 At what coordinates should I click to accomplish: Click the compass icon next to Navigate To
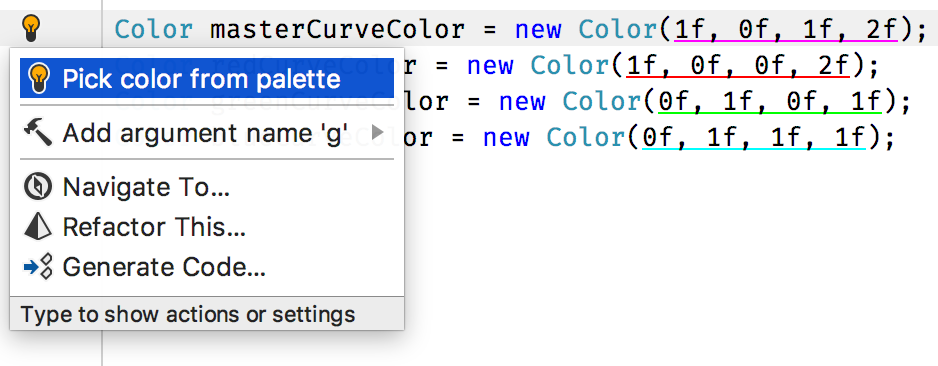tap(39, 187)
